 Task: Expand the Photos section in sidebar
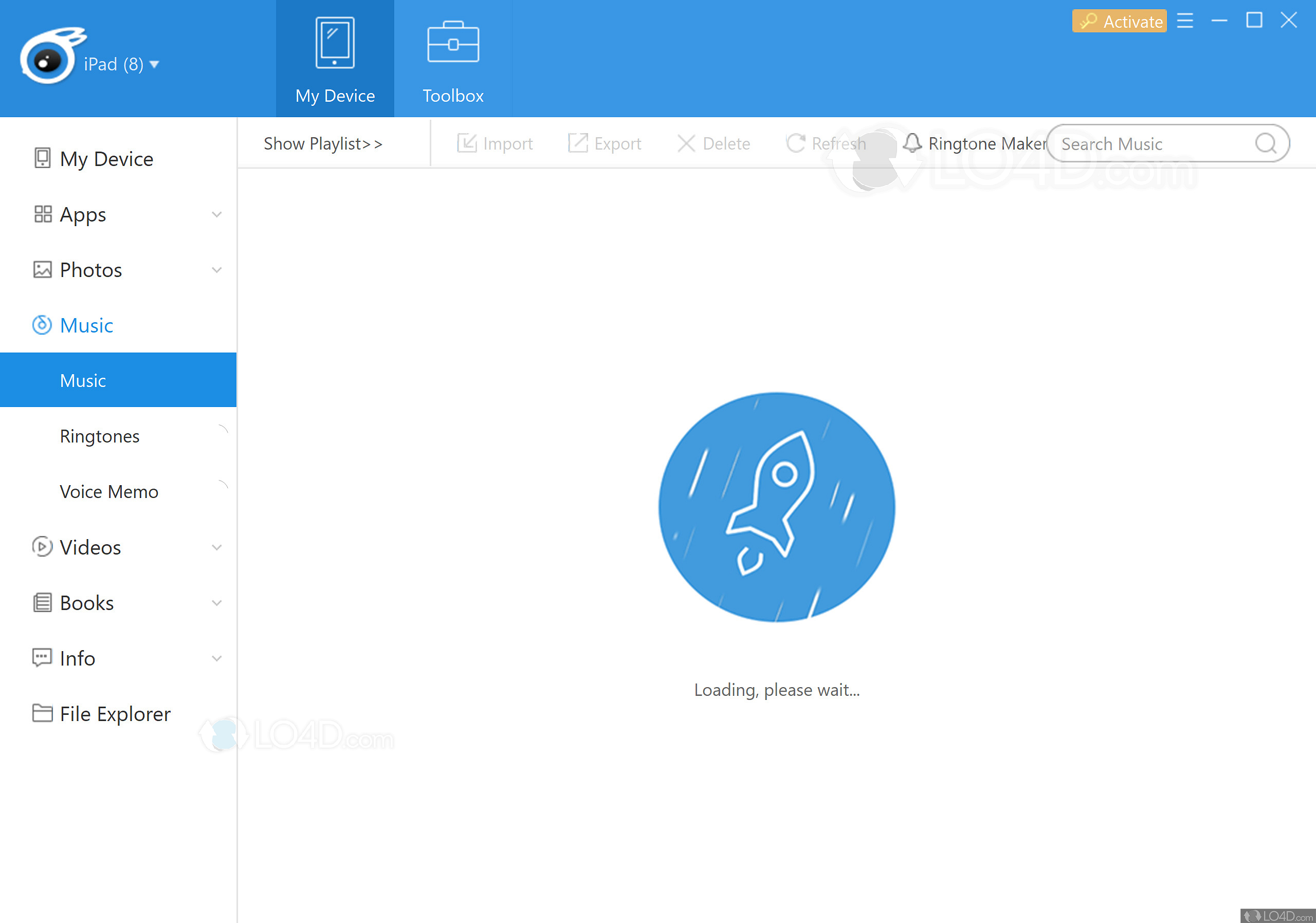click(x=219, y=270)
